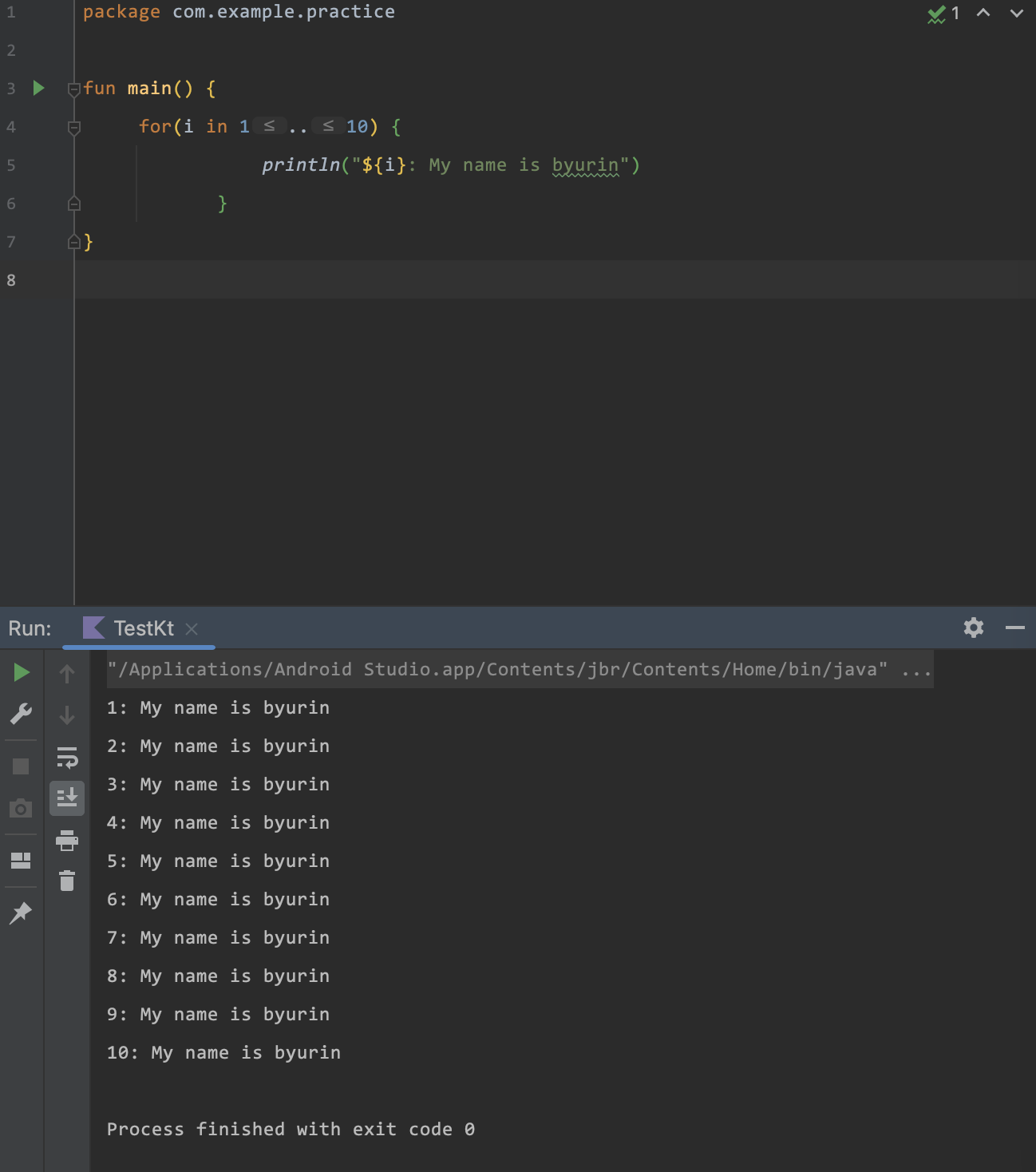Screen dimensions: 1036x1172
Task: Click output line '5: My name is byurin'
Action: click(218, 861)
